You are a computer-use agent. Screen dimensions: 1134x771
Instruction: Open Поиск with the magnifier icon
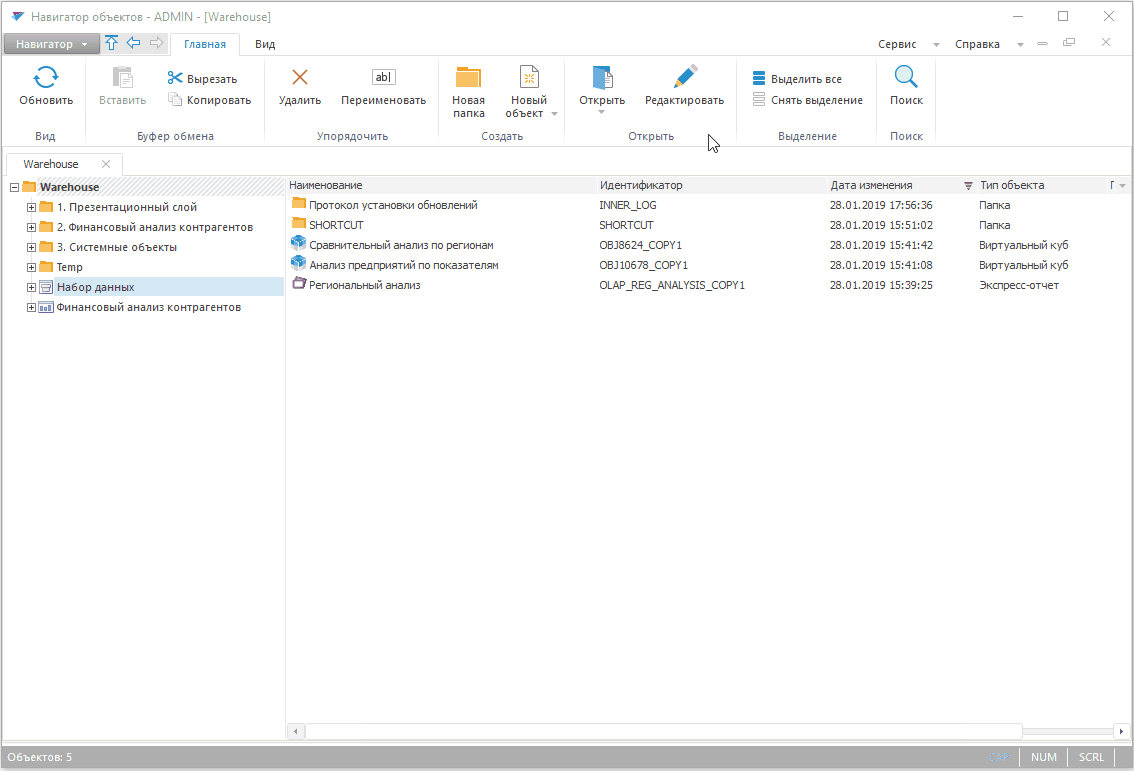pyautogui.click(x=906, y=78)
